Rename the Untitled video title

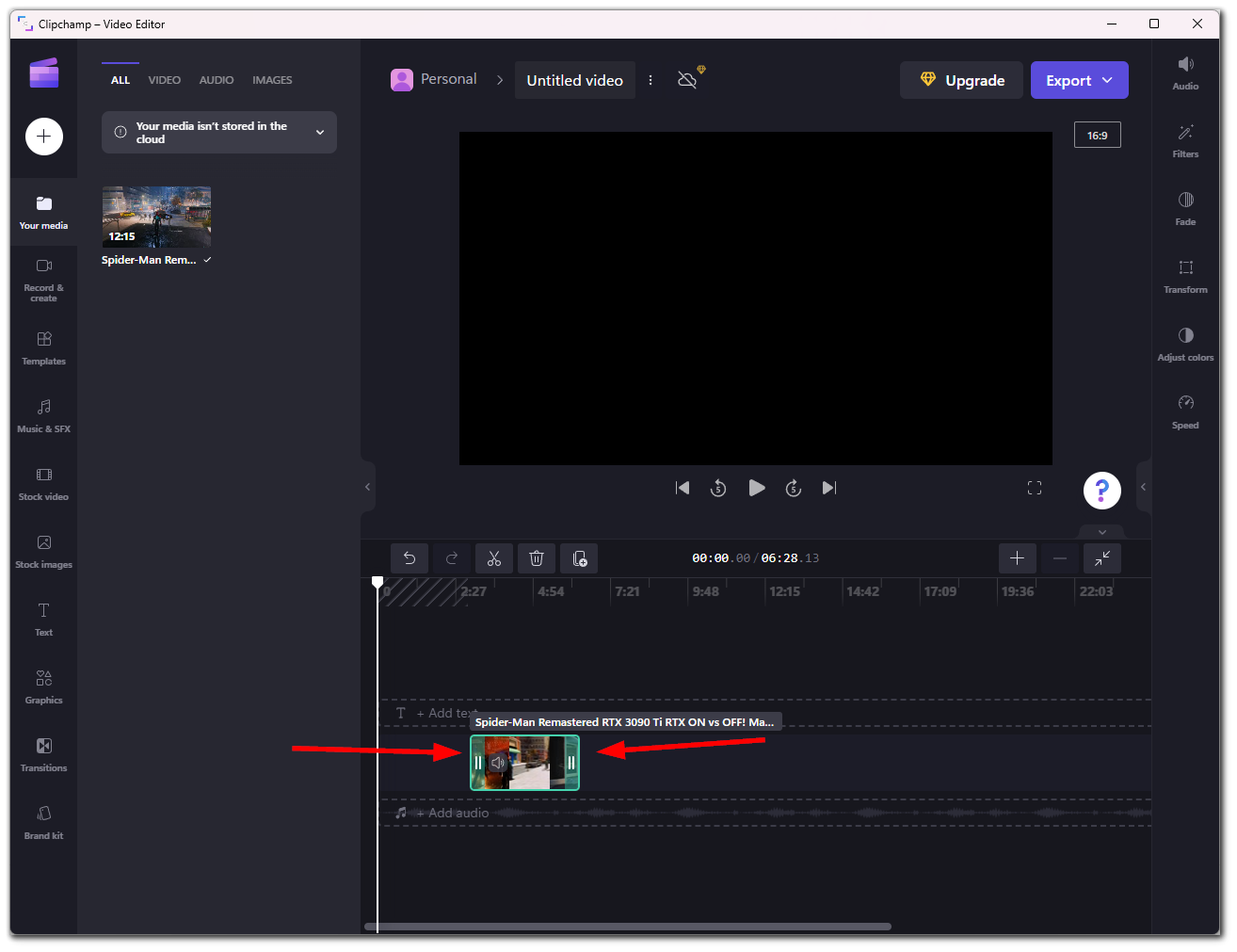575,80
